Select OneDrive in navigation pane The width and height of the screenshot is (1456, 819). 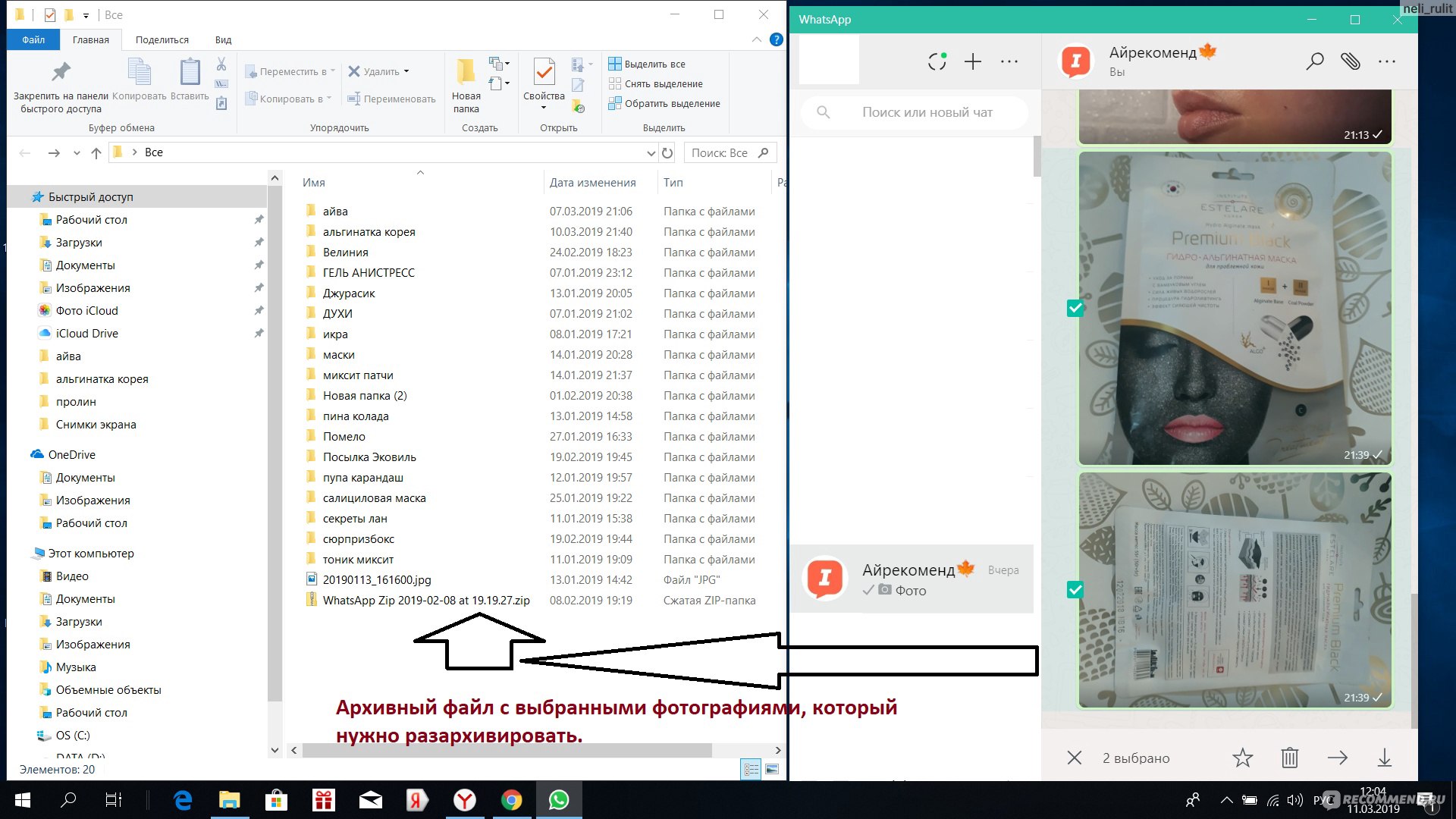[72, 454]
